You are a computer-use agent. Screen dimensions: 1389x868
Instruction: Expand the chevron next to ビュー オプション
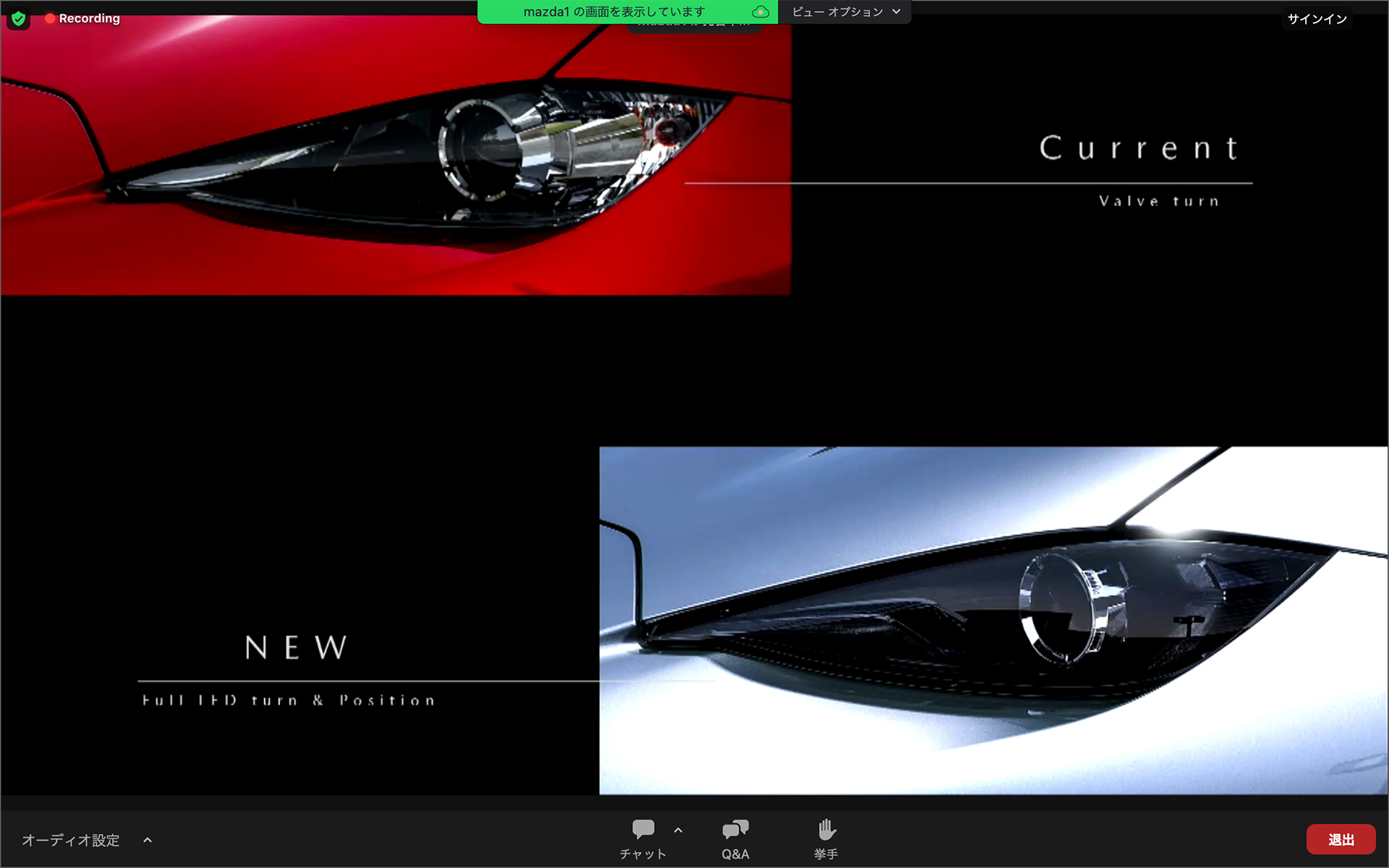[x=896, y=12]
